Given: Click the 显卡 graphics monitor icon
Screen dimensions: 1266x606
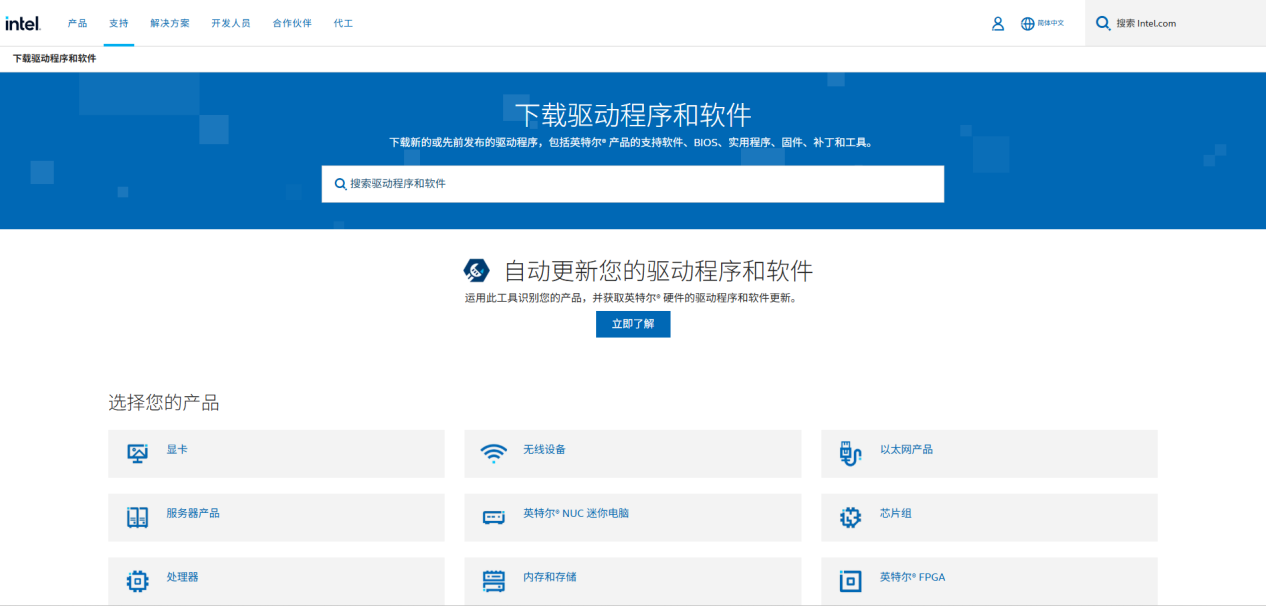Looking at the screenshot, I should (138, 453).
